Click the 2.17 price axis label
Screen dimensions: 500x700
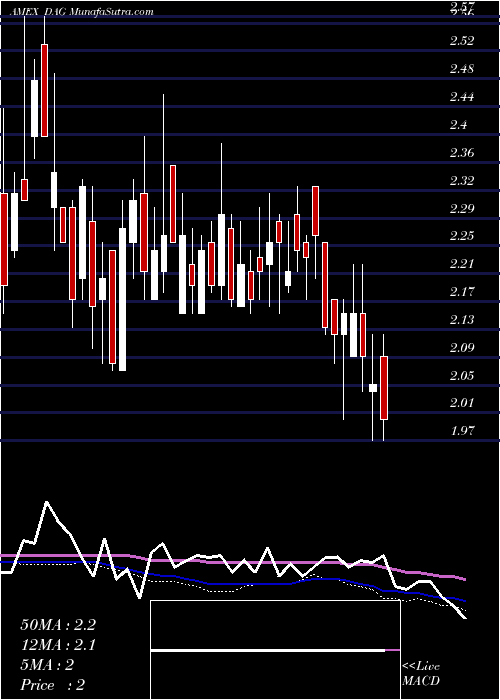[x=462, y=292]
